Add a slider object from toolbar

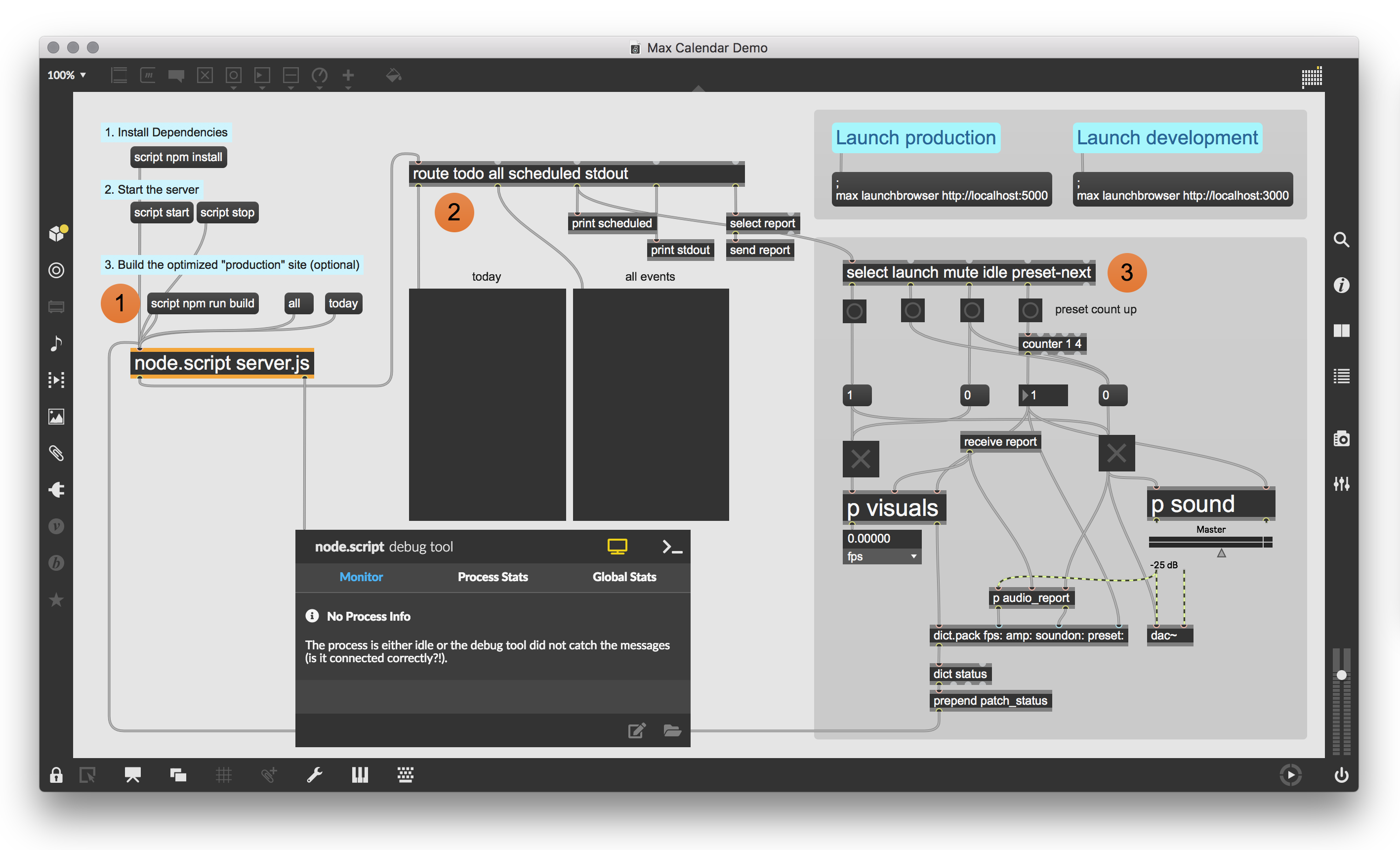click(x=291, y=75)
